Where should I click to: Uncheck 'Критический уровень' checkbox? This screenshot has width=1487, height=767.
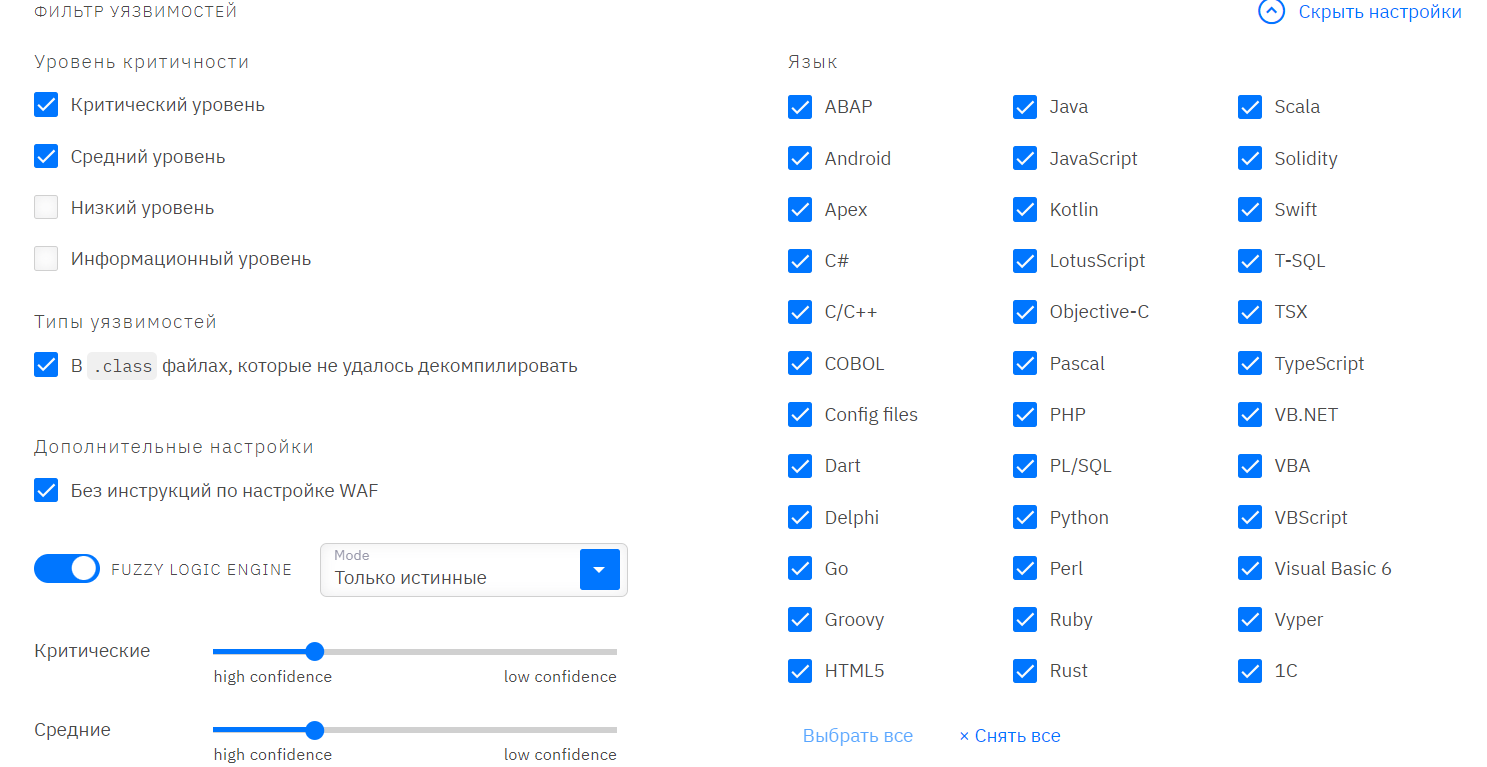pos(46,105)
